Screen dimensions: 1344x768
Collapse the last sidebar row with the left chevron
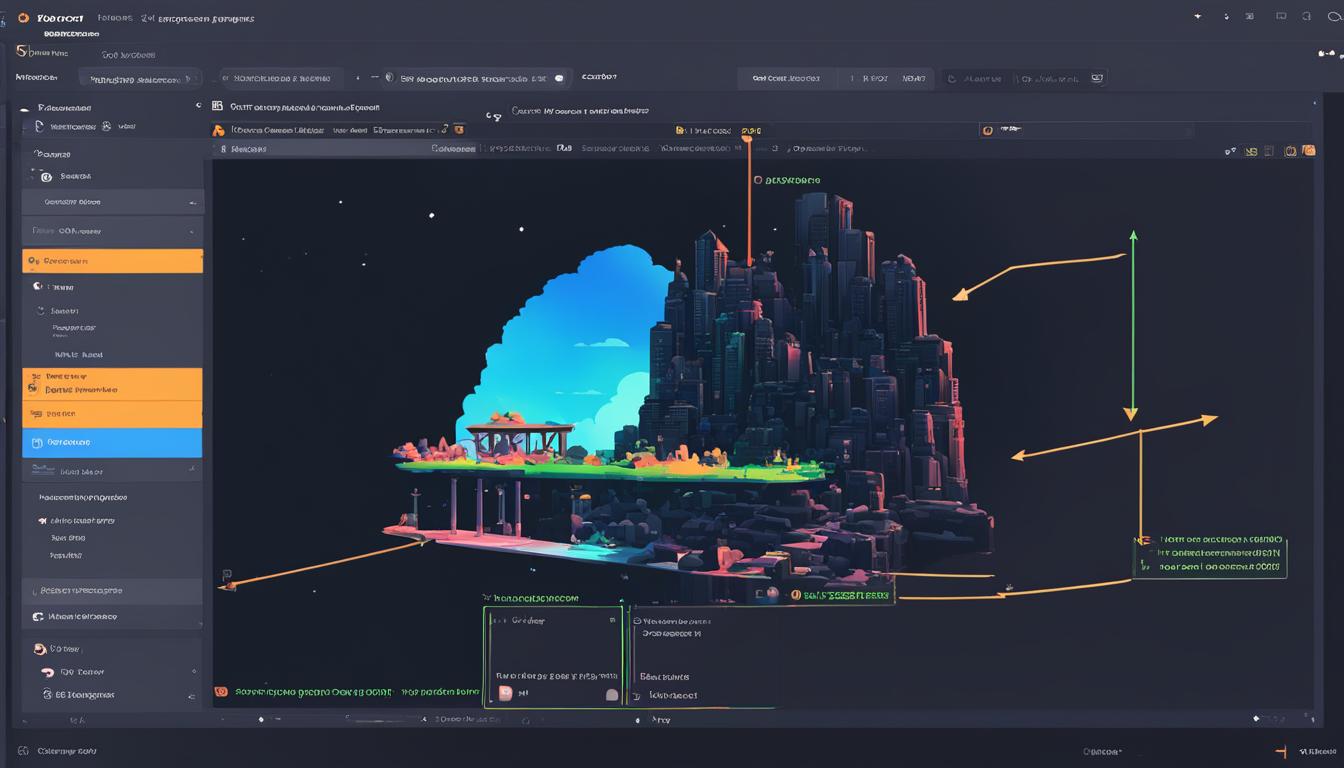pos(192,695)
